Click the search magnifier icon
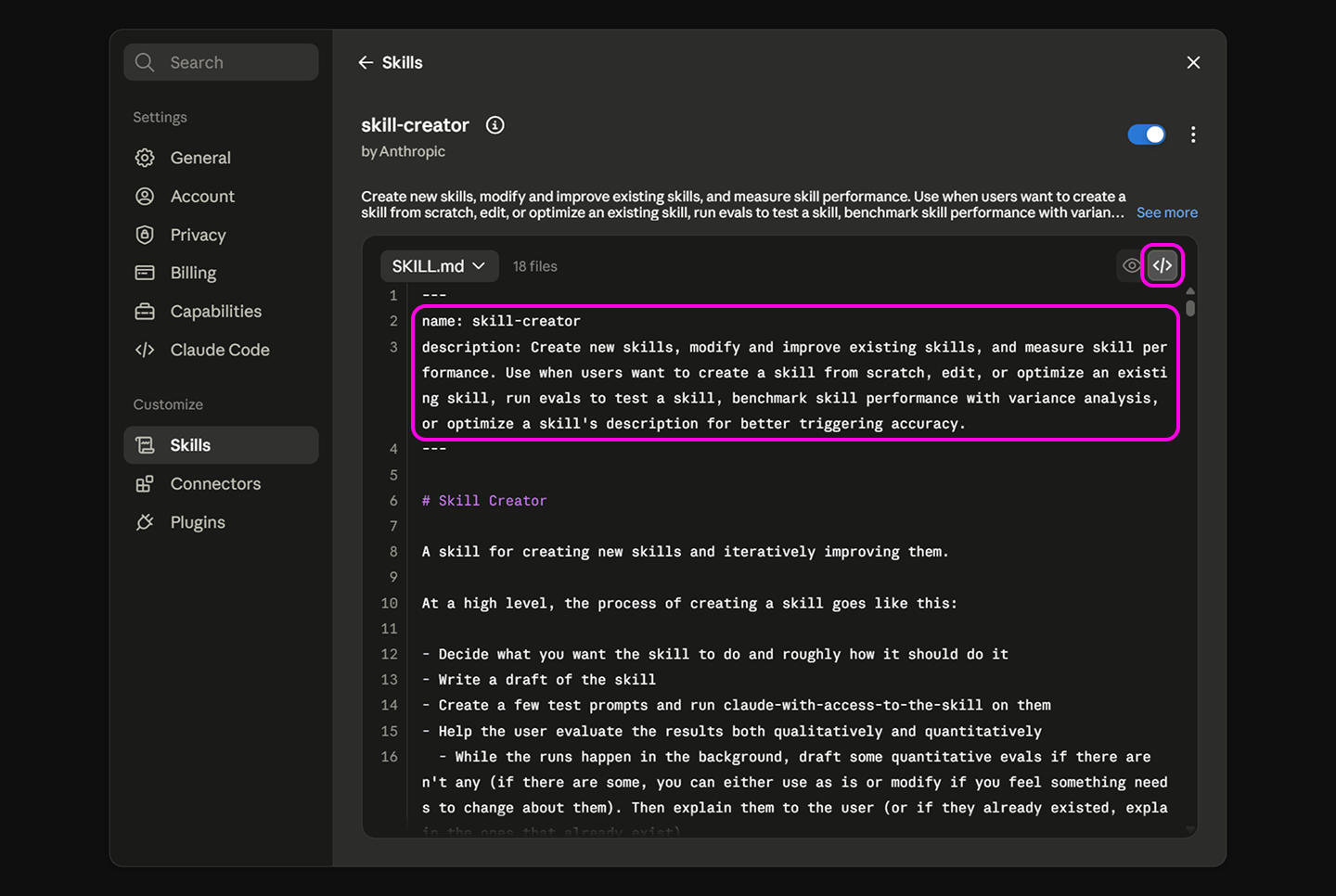 point(145,62)
